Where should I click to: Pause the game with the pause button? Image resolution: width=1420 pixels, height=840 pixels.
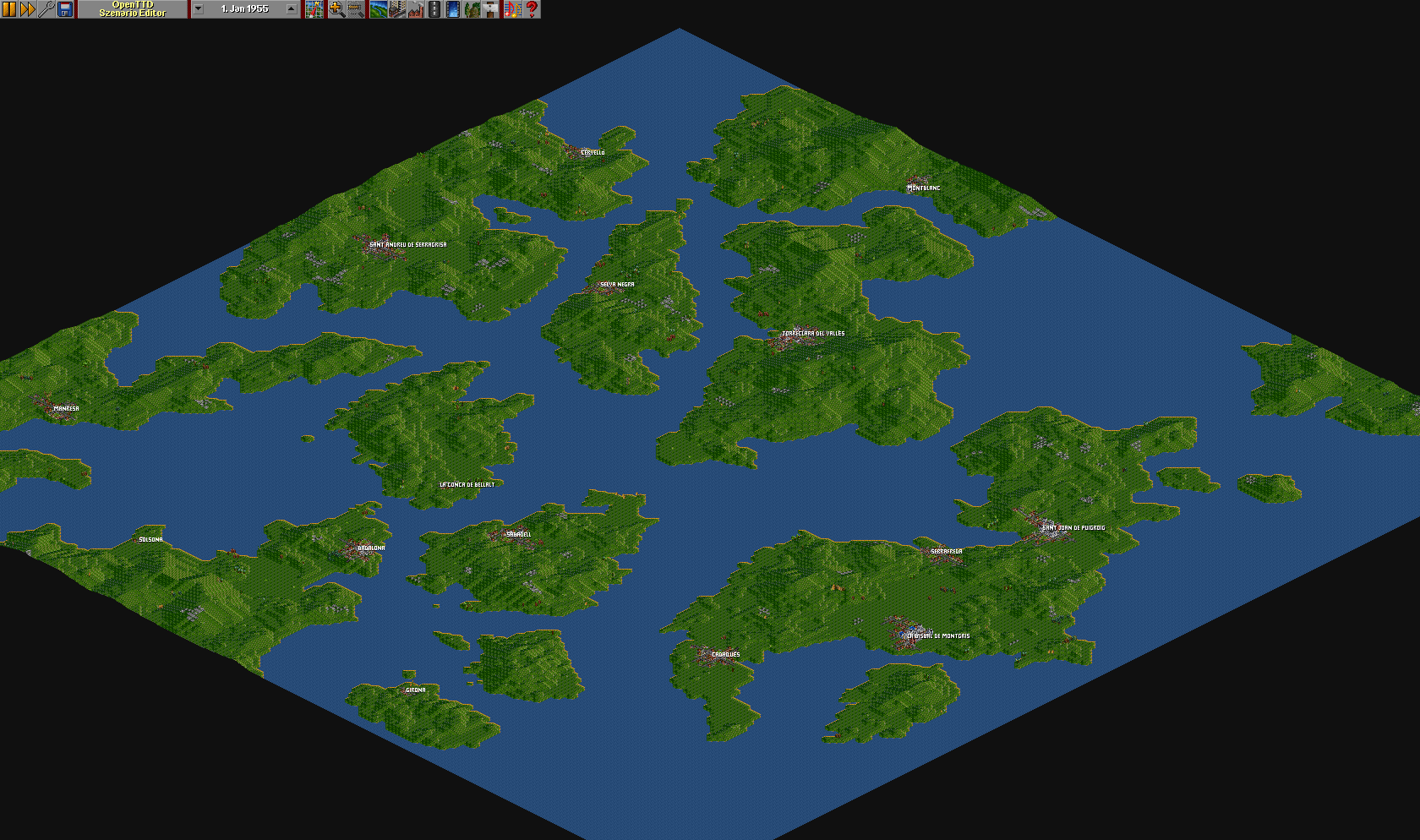coord(9,9)
